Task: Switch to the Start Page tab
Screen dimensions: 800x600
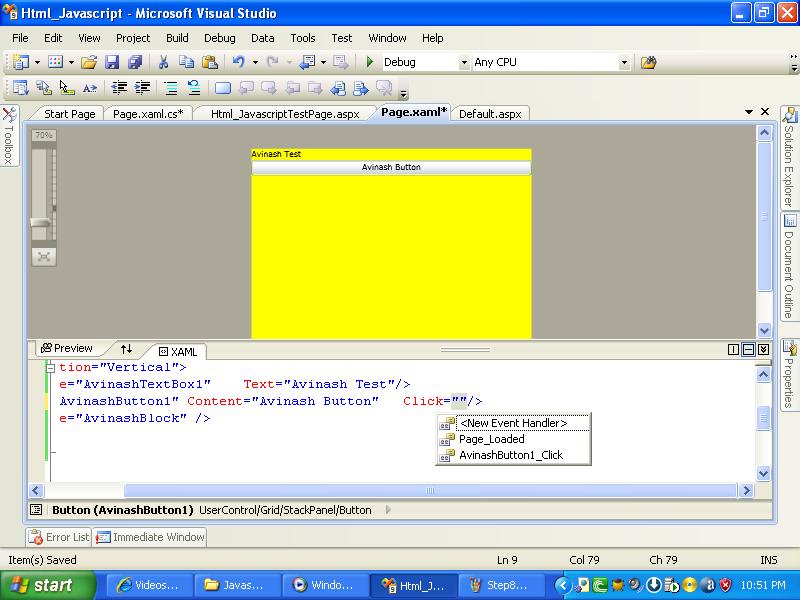Action: pos(69,114)
